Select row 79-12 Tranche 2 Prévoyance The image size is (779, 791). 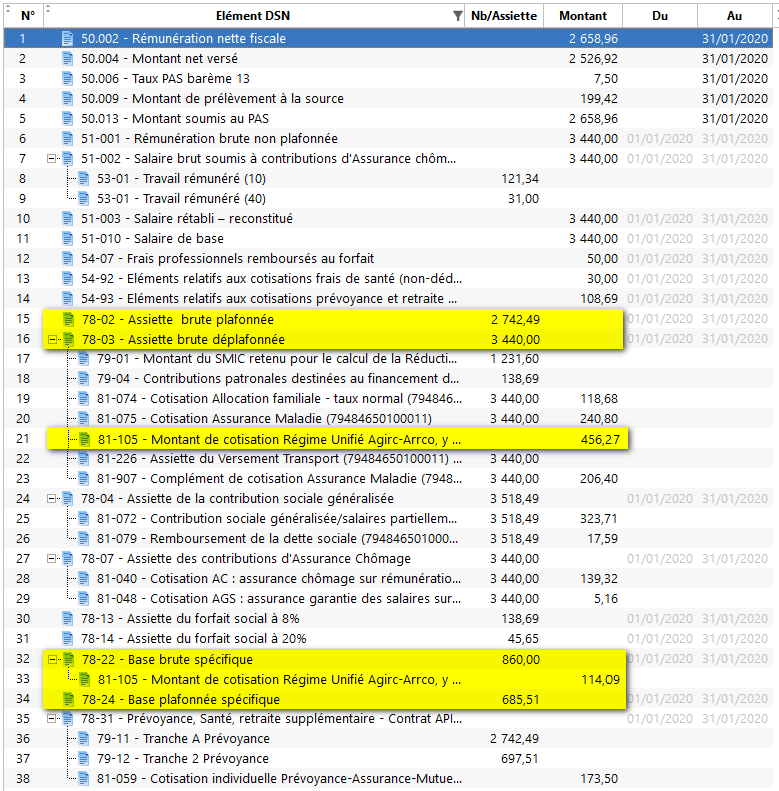pyautogui.click(x=388, y=758)
